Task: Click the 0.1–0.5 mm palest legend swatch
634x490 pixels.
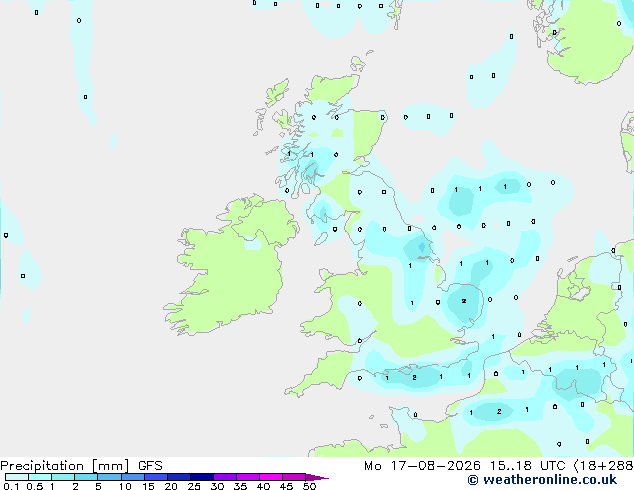Action: pos(17,477)
